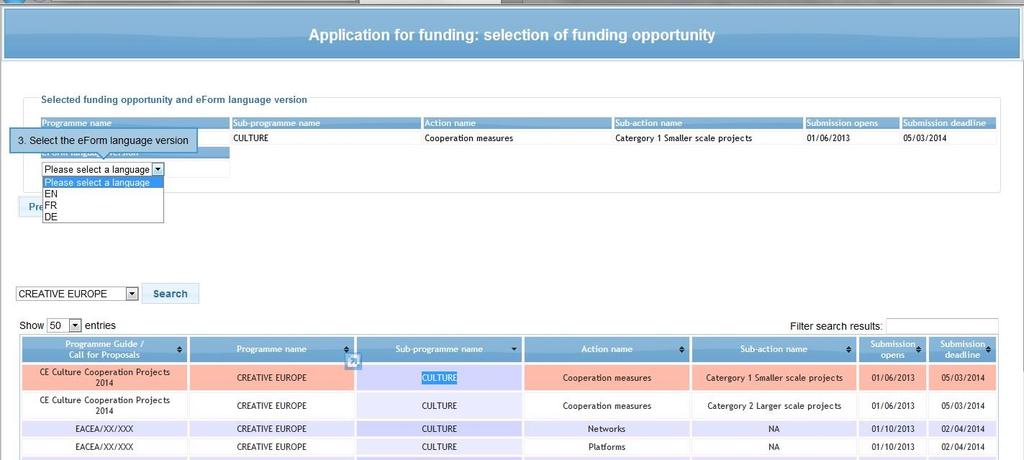Click 05/03/2014 deadline in selected opportunity panel
Screen dimensions: 1024x460
click(925, 138)
